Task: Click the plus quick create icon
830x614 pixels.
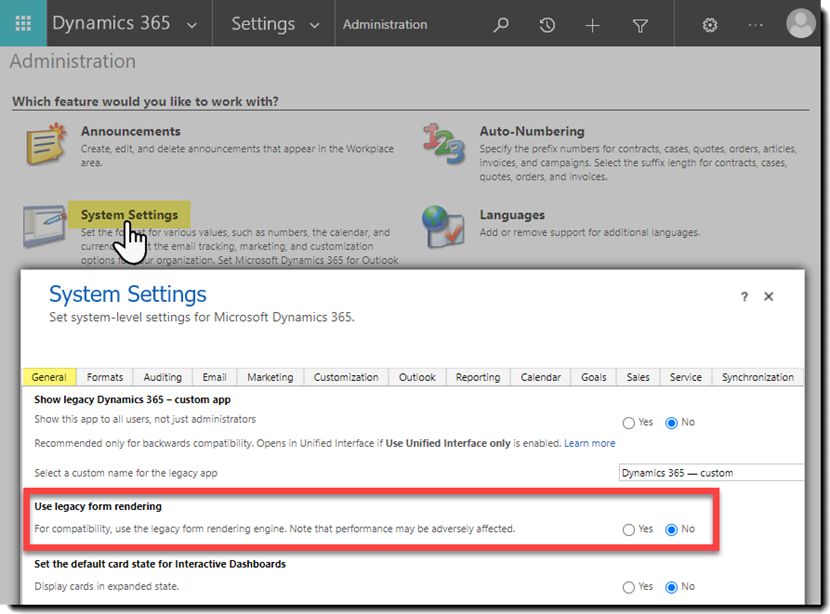Action: [592, 25]
